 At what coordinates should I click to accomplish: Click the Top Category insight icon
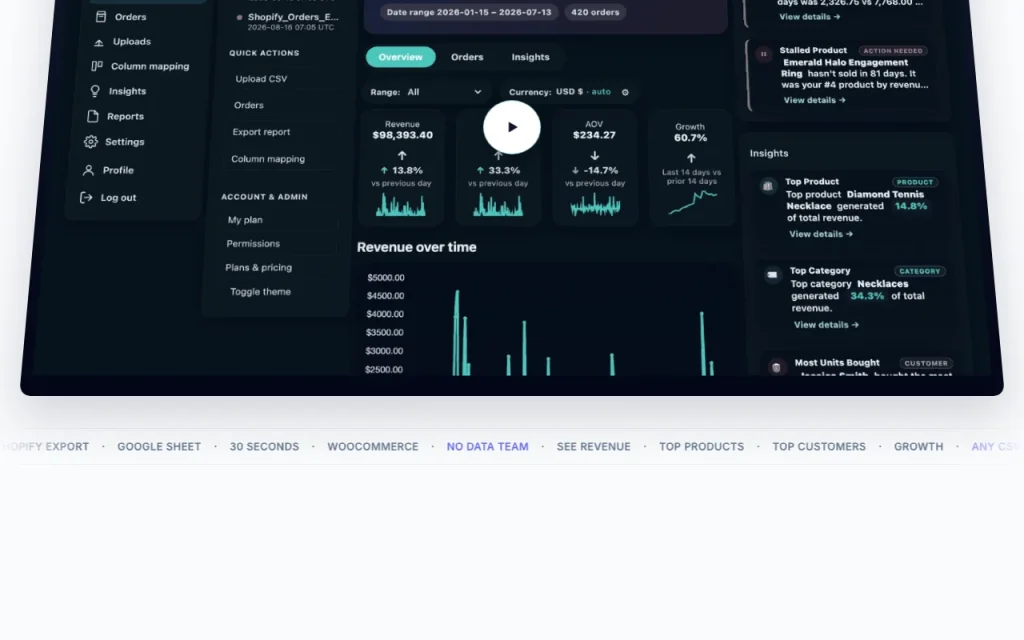pos(772,275)
